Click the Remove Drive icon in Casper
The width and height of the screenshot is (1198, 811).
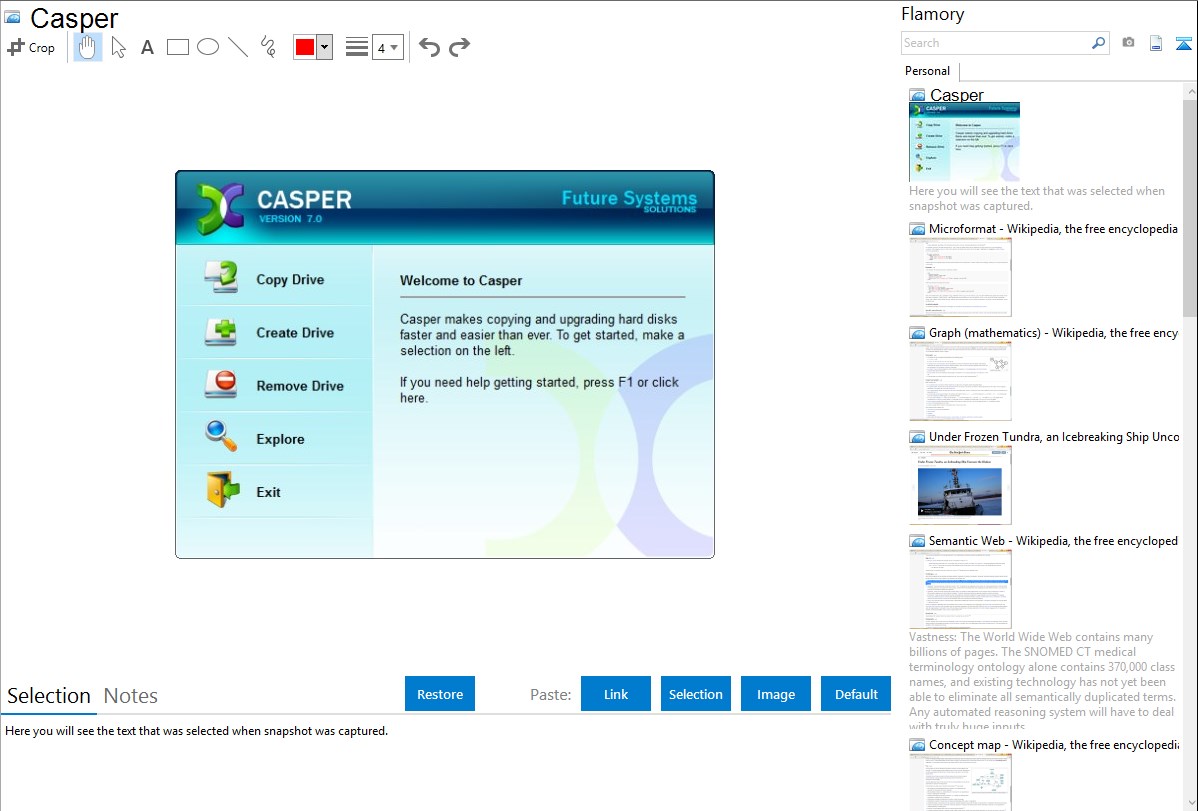tap(222, 384)
